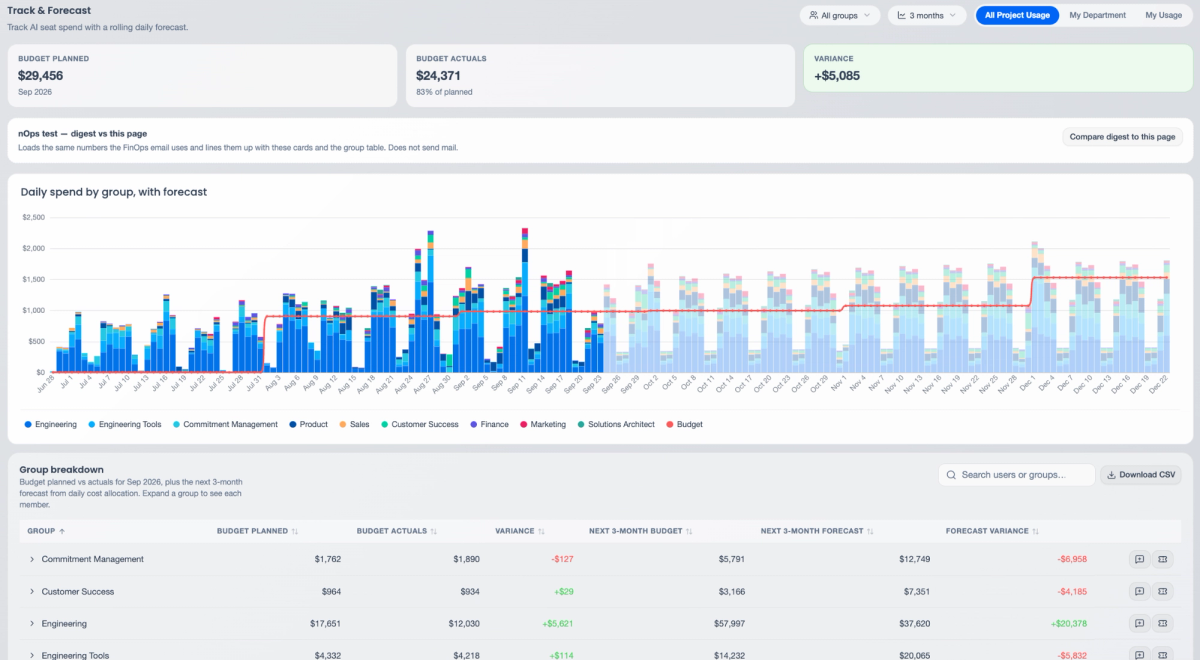1200x660 pixels.
Task: Switch to the My Department tab
Action: coord(1097,15)
